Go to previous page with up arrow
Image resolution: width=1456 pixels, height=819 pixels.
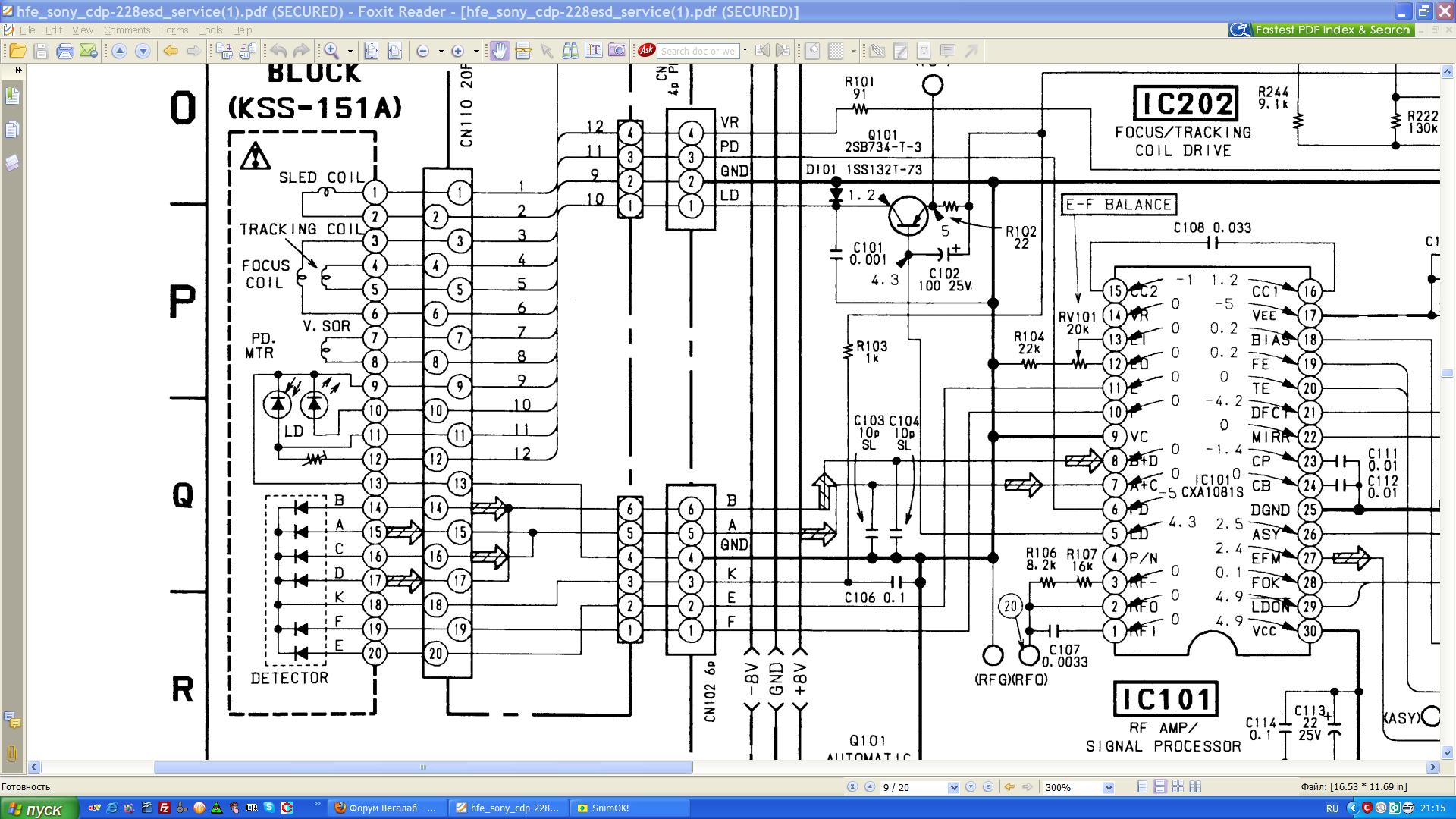(119, 51)
